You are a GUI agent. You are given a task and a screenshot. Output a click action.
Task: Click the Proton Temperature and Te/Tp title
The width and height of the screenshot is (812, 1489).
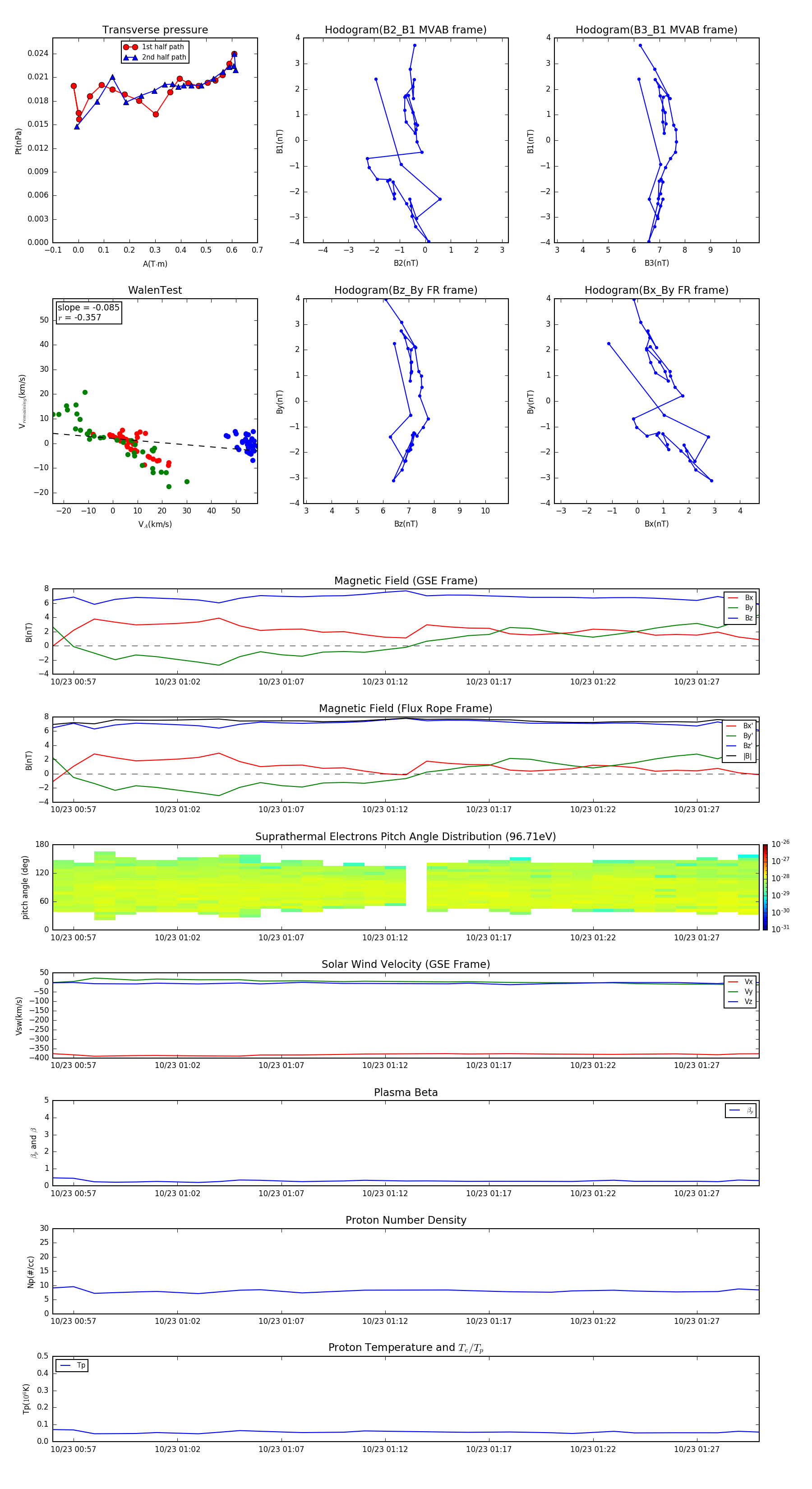point(406,1348)
